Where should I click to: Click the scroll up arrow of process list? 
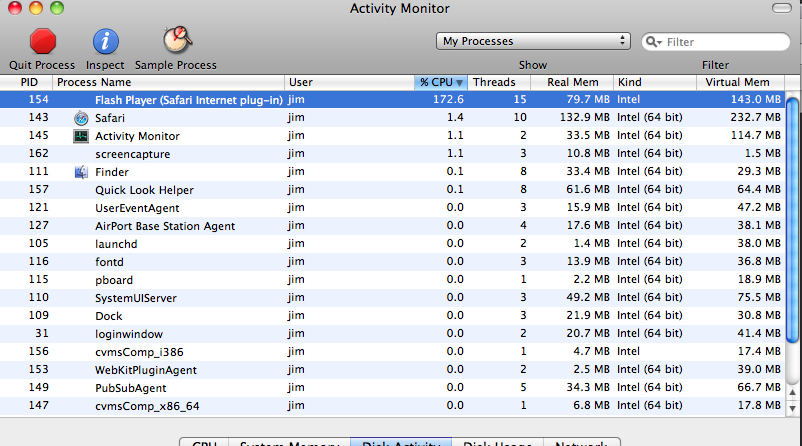pyautogui.click(x=792, y=393)
